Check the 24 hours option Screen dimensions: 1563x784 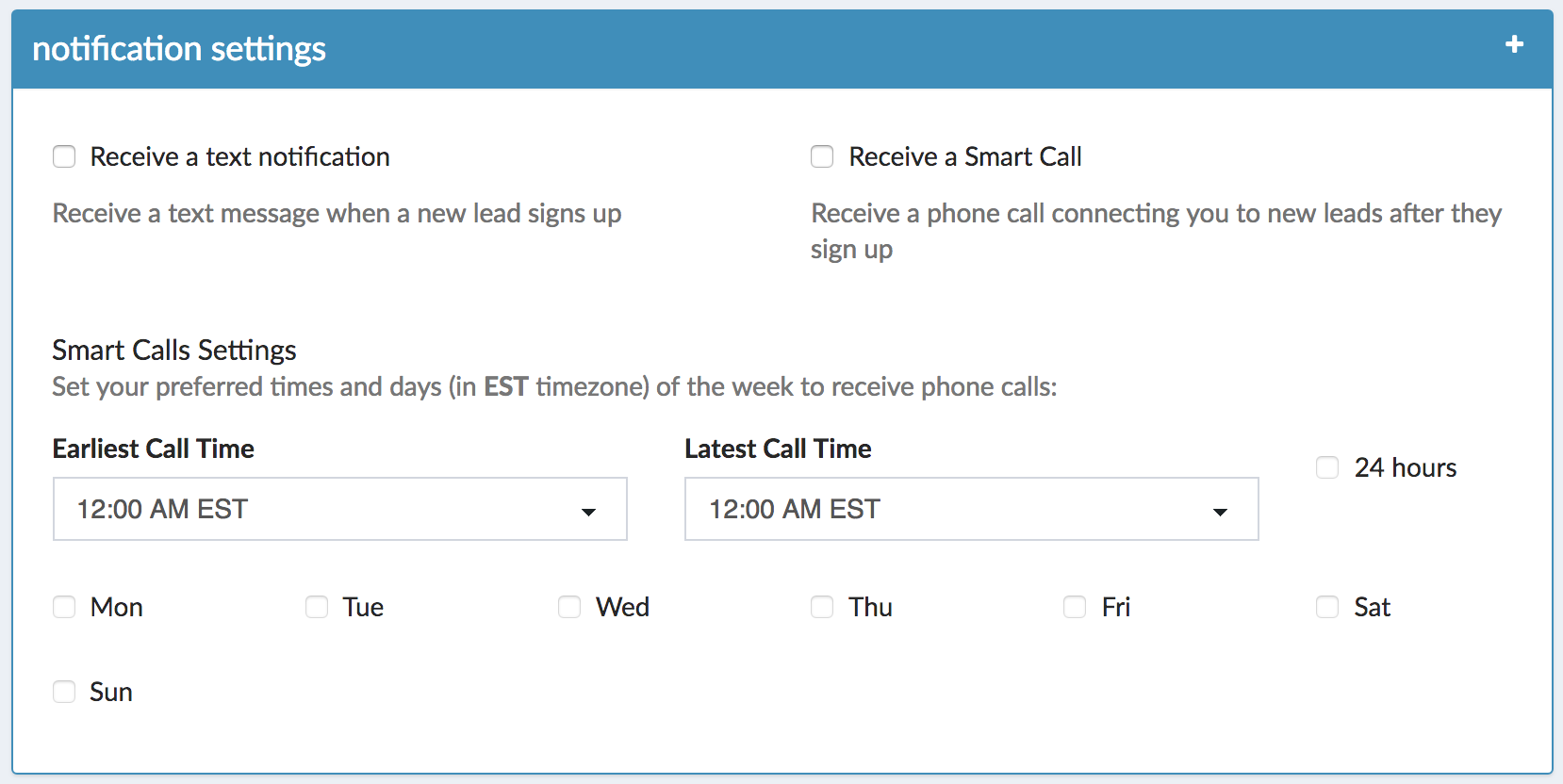click(x=1327, y=467)
